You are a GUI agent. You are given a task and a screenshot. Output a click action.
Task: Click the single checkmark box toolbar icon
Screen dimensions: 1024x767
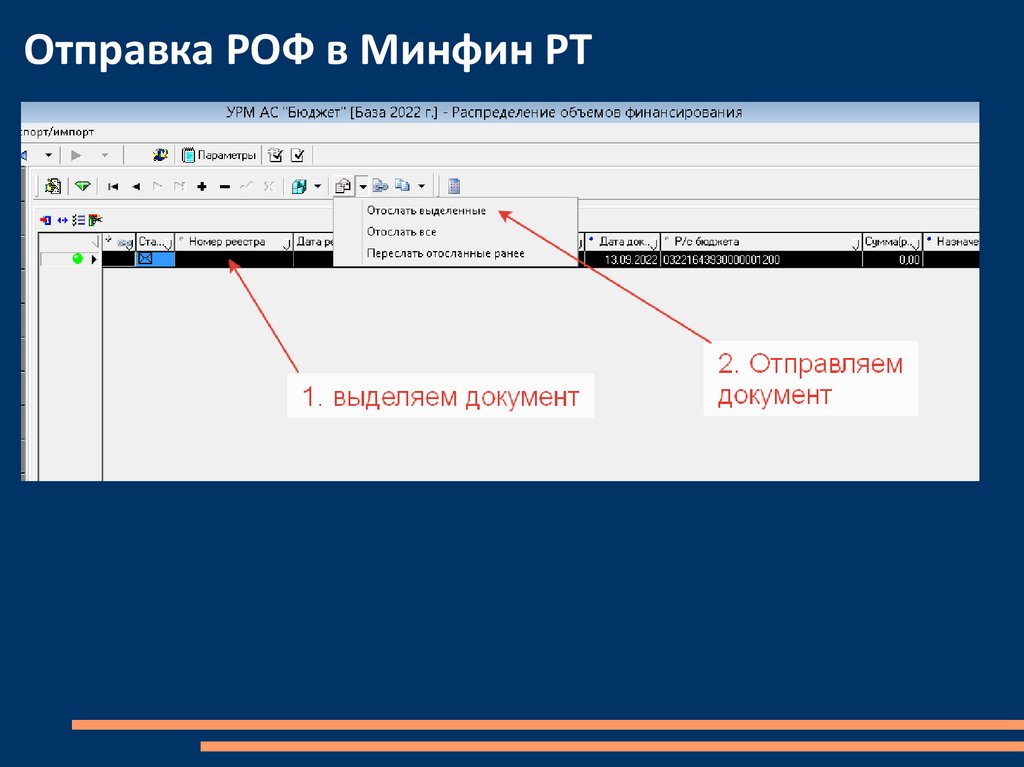(x=298, y=155)
